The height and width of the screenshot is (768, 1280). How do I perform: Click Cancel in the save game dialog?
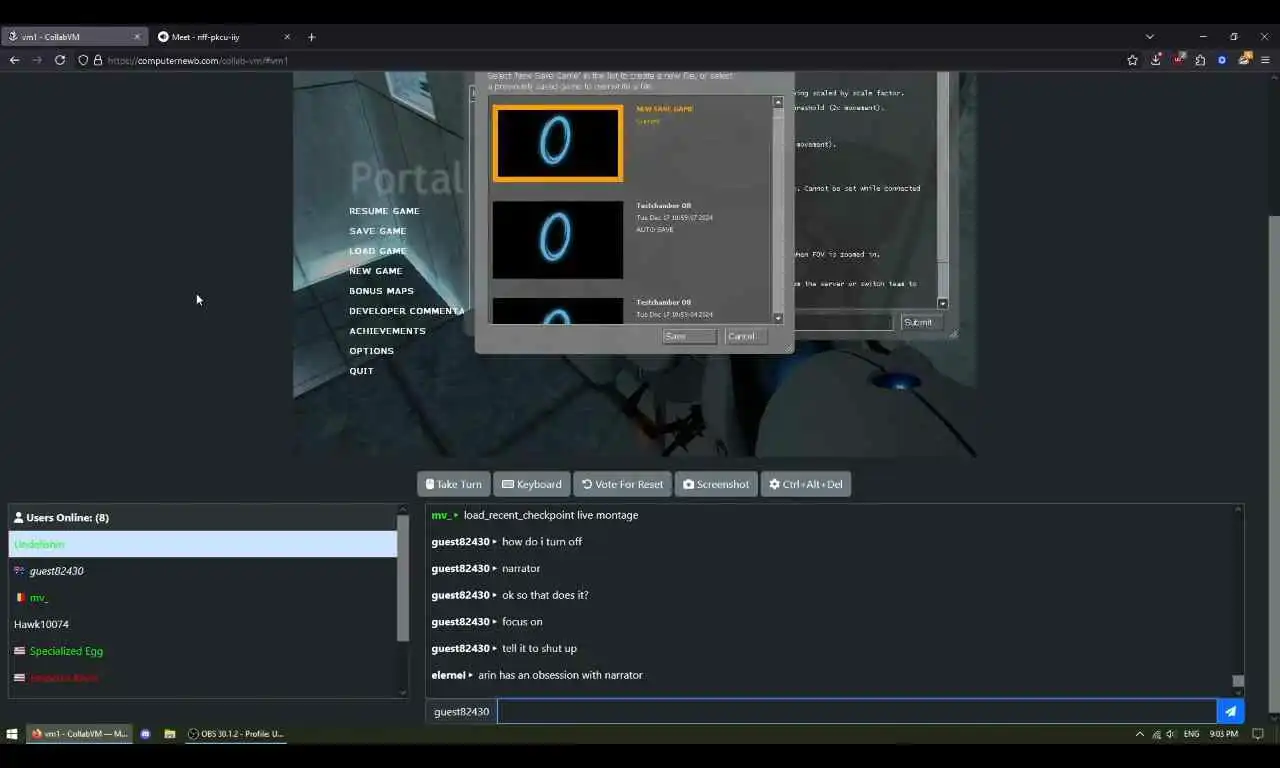coord(746,336)
